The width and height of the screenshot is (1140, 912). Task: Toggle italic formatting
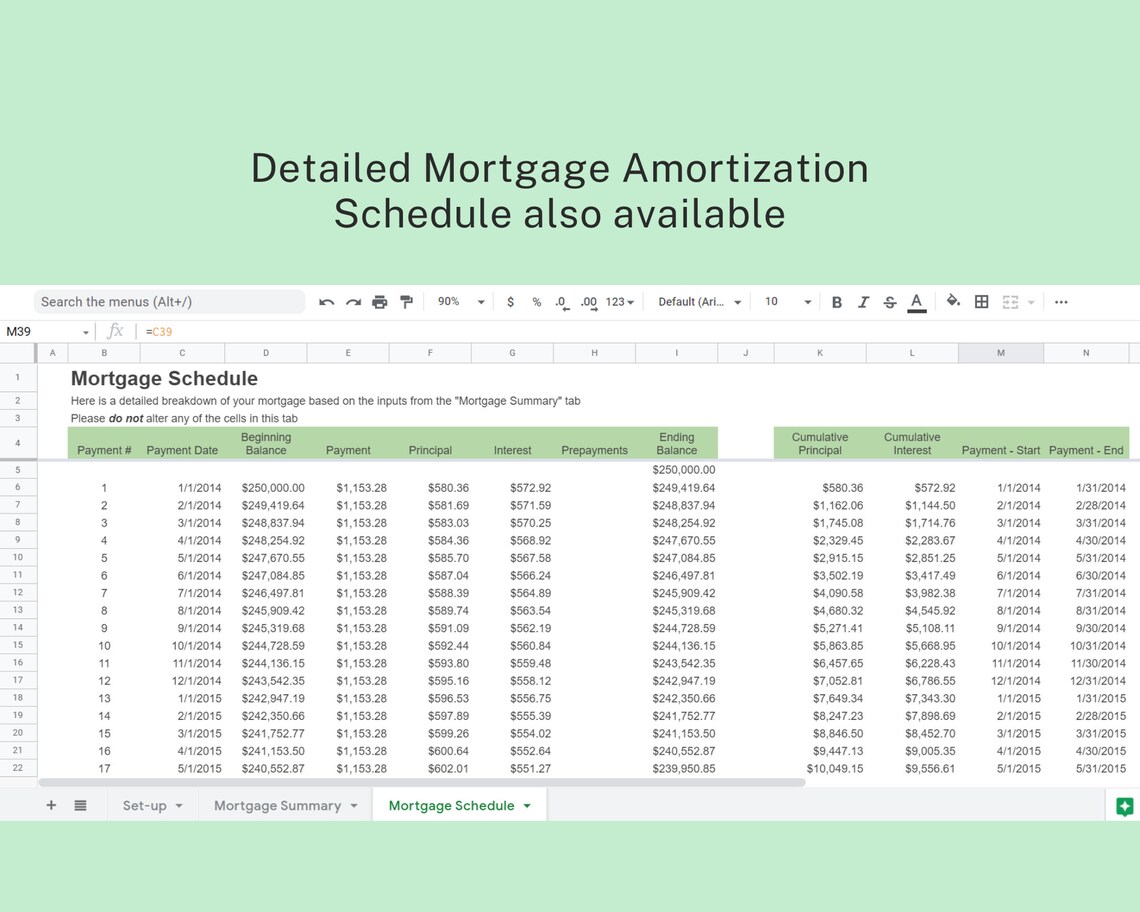pos(863,301)
